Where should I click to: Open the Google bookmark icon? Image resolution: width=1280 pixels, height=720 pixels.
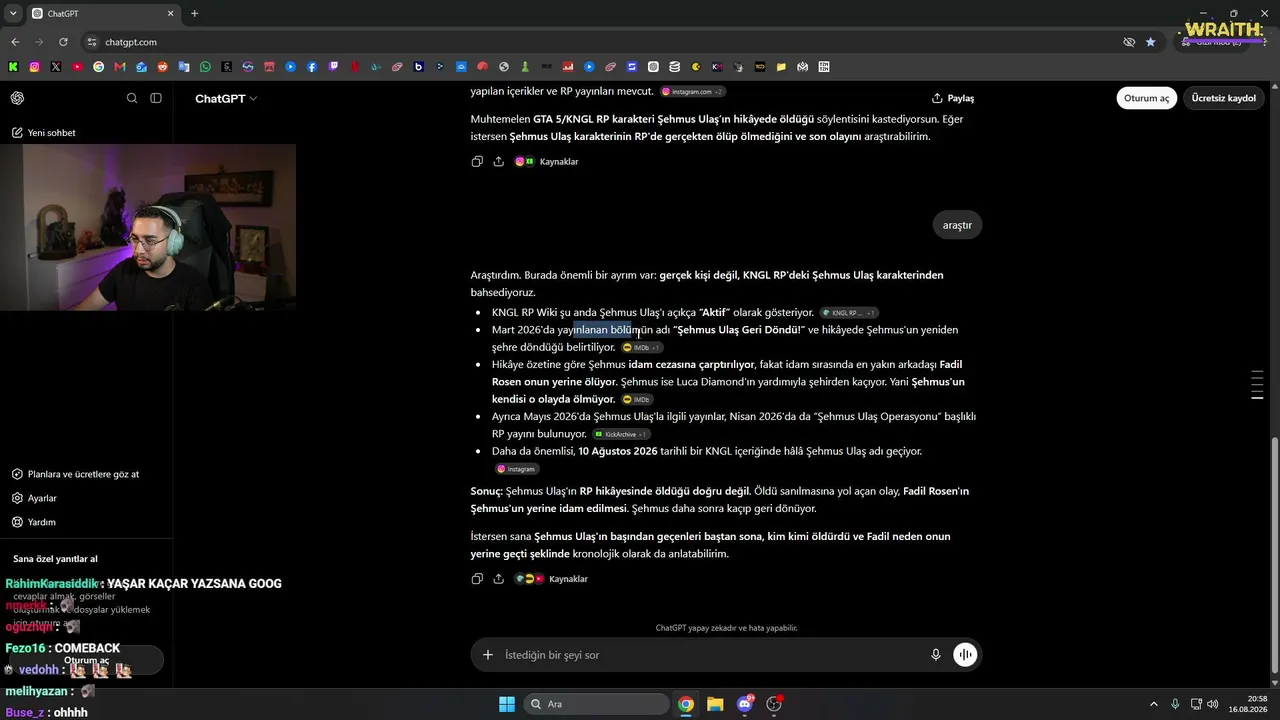point(98,67)
